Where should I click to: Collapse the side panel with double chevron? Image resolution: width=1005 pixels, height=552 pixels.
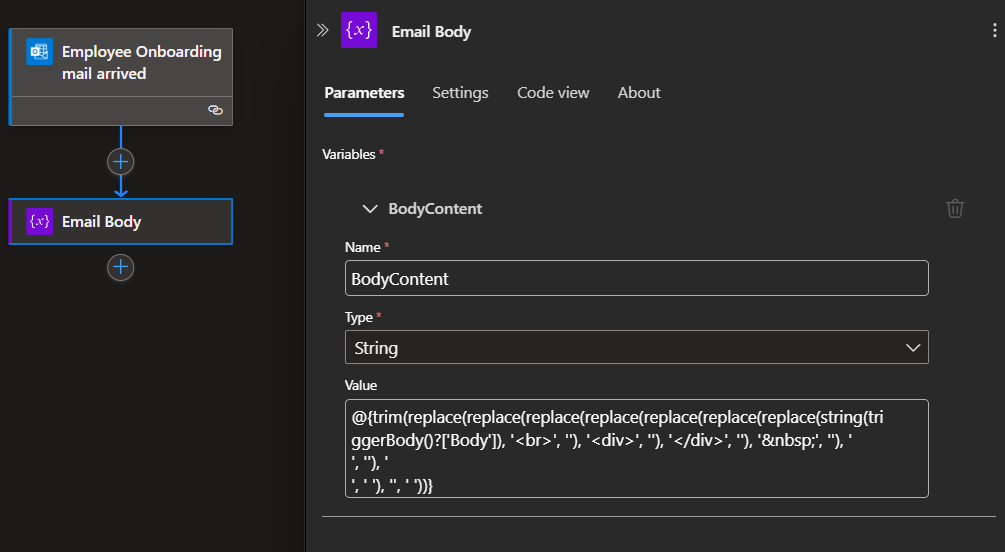pos(322,30)
